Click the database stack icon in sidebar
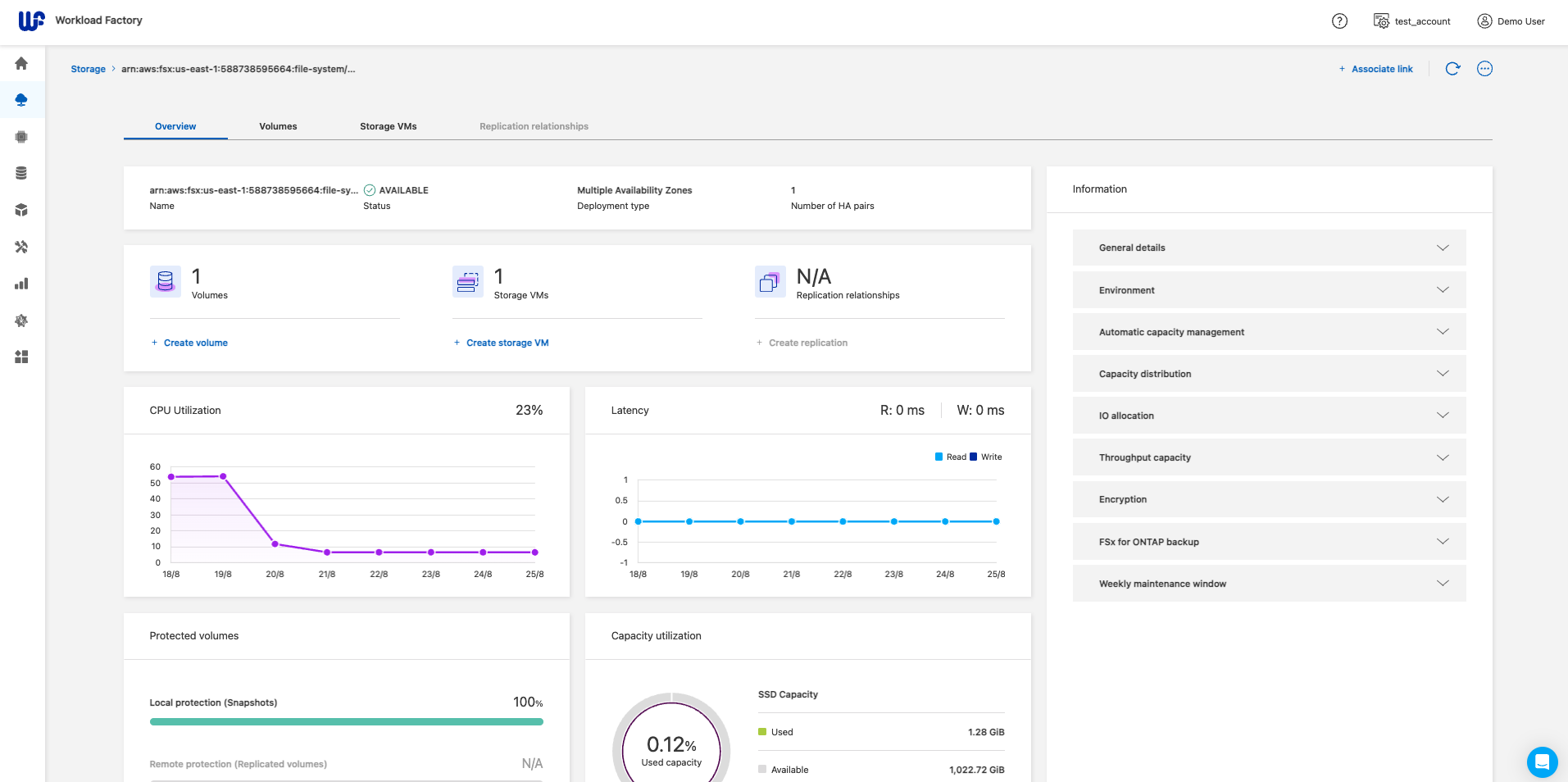 [x=21, y=173]
